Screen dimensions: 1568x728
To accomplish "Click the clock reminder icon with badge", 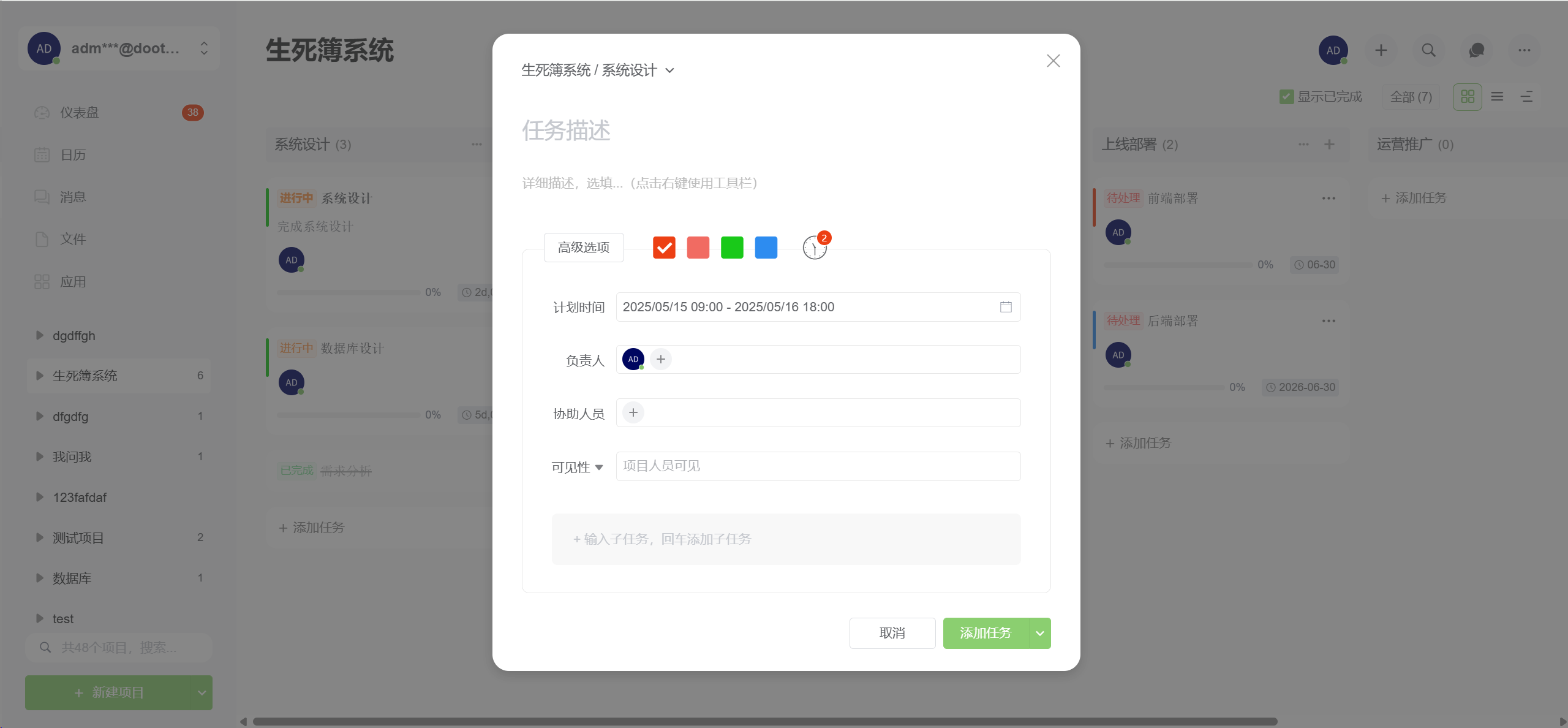I will pyautogui.click(x=814, y=248).
